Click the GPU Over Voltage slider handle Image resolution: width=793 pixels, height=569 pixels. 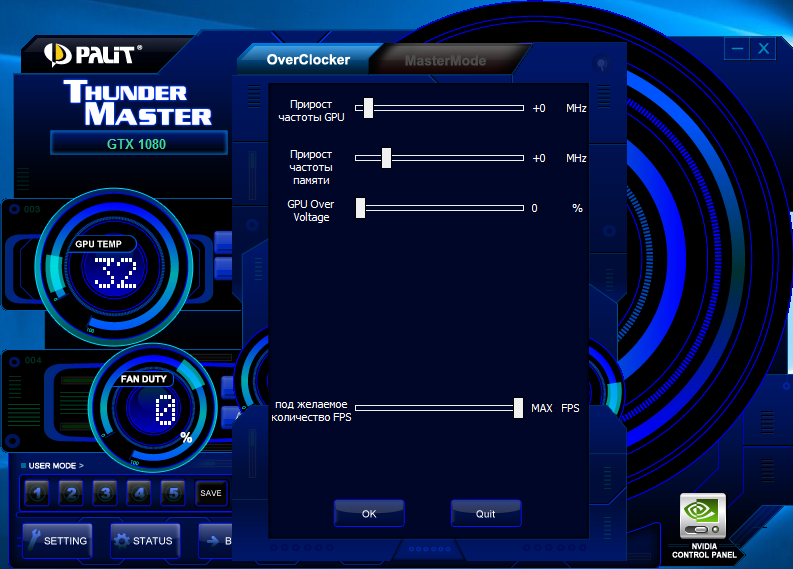[x=361, y=208]
